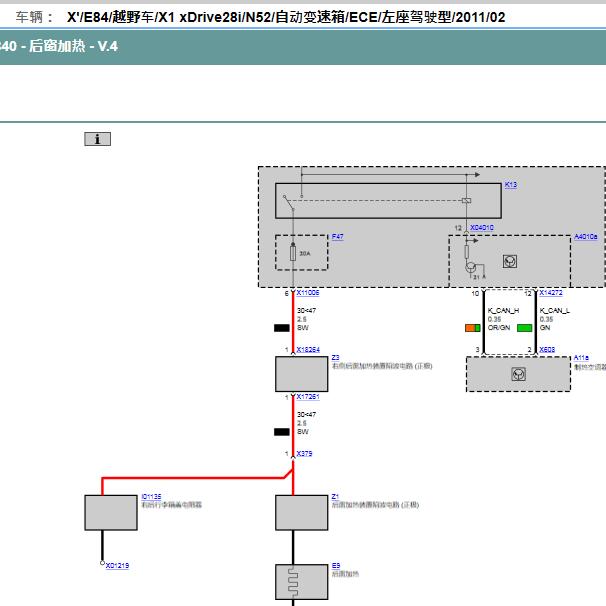Open the K13 relay link
The height and width of the screenshot is (606, 606).
tap(511, 185)
